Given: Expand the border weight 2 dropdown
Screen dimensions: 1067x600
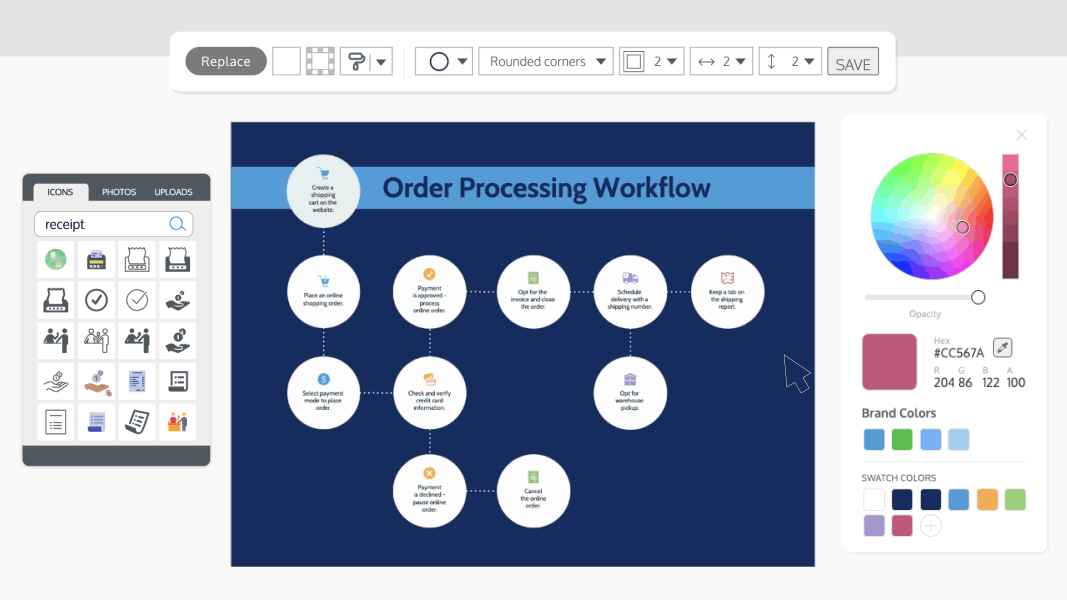Looking at the screenshot, I should (x=672, y=60).
